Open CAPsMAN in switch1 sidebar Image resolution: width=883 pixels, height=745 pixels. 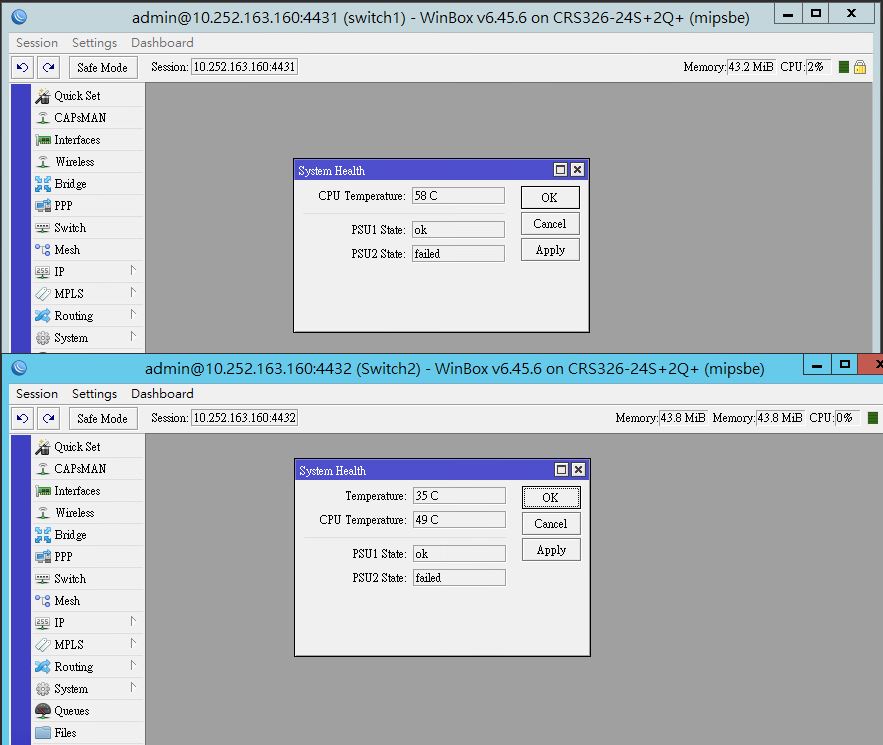coord(88,118)
